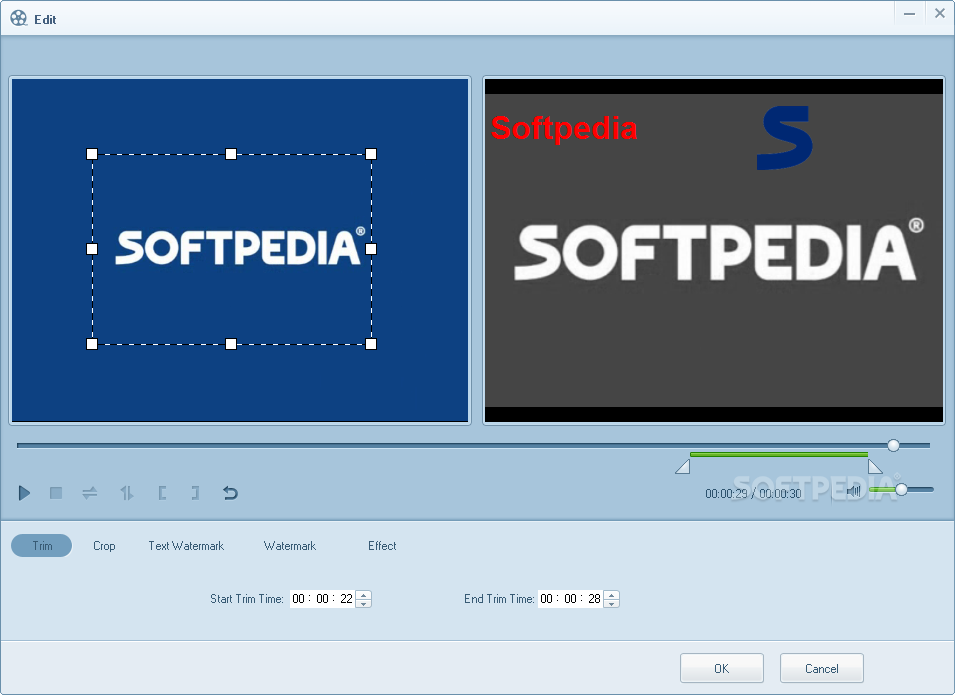Switch to the Trim tab

[x=41, y=546]
